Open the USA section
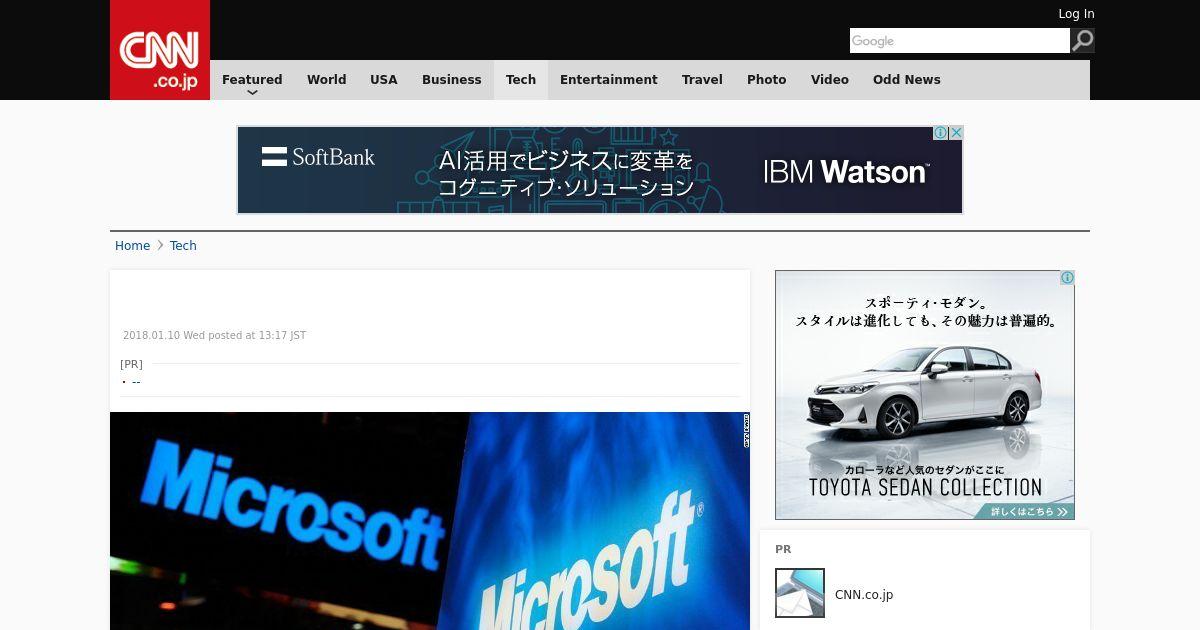The image size is (1200, 630). [x=384, y=80]
